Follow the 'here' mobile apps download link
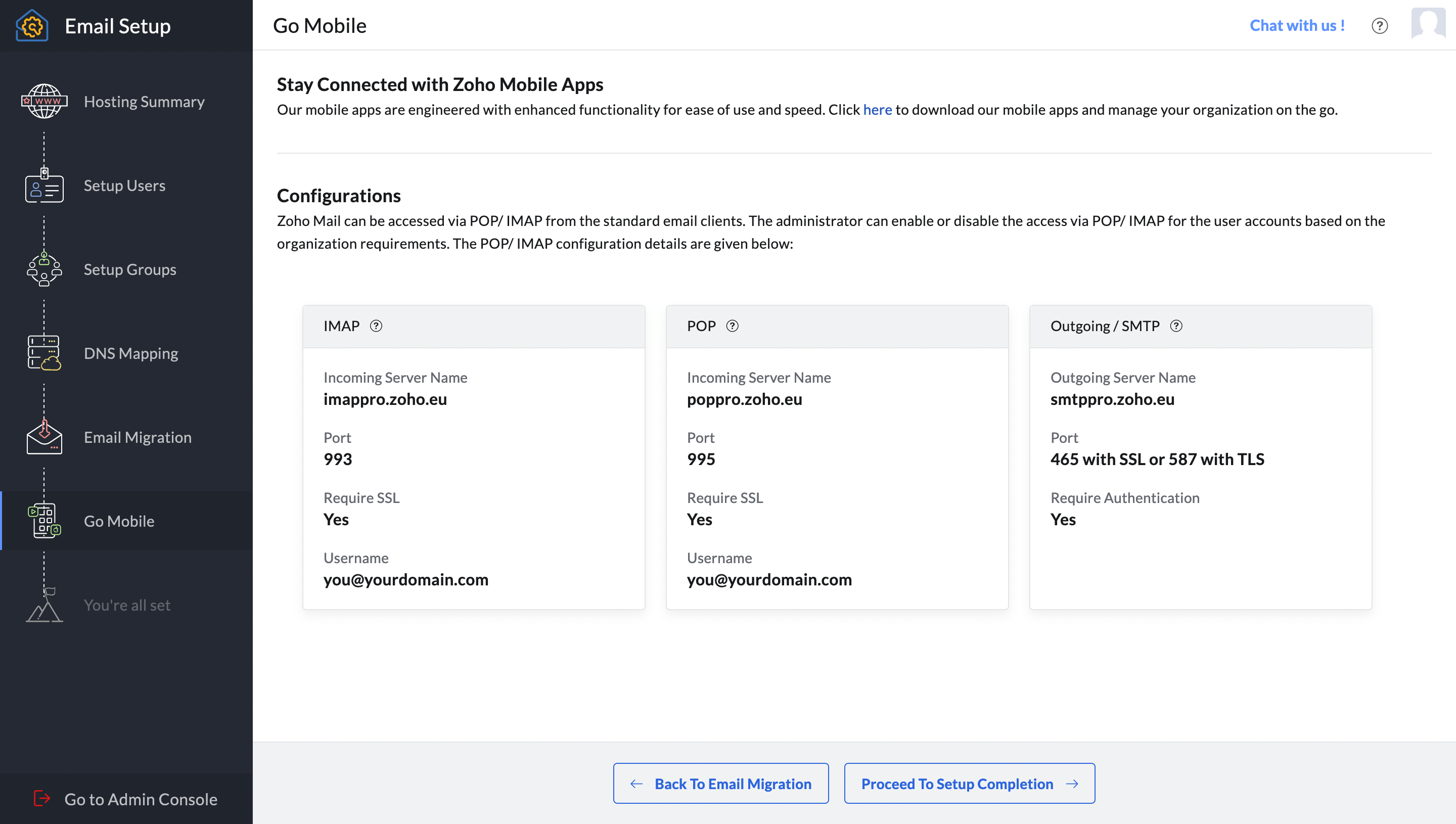 (x=877, y=109)
